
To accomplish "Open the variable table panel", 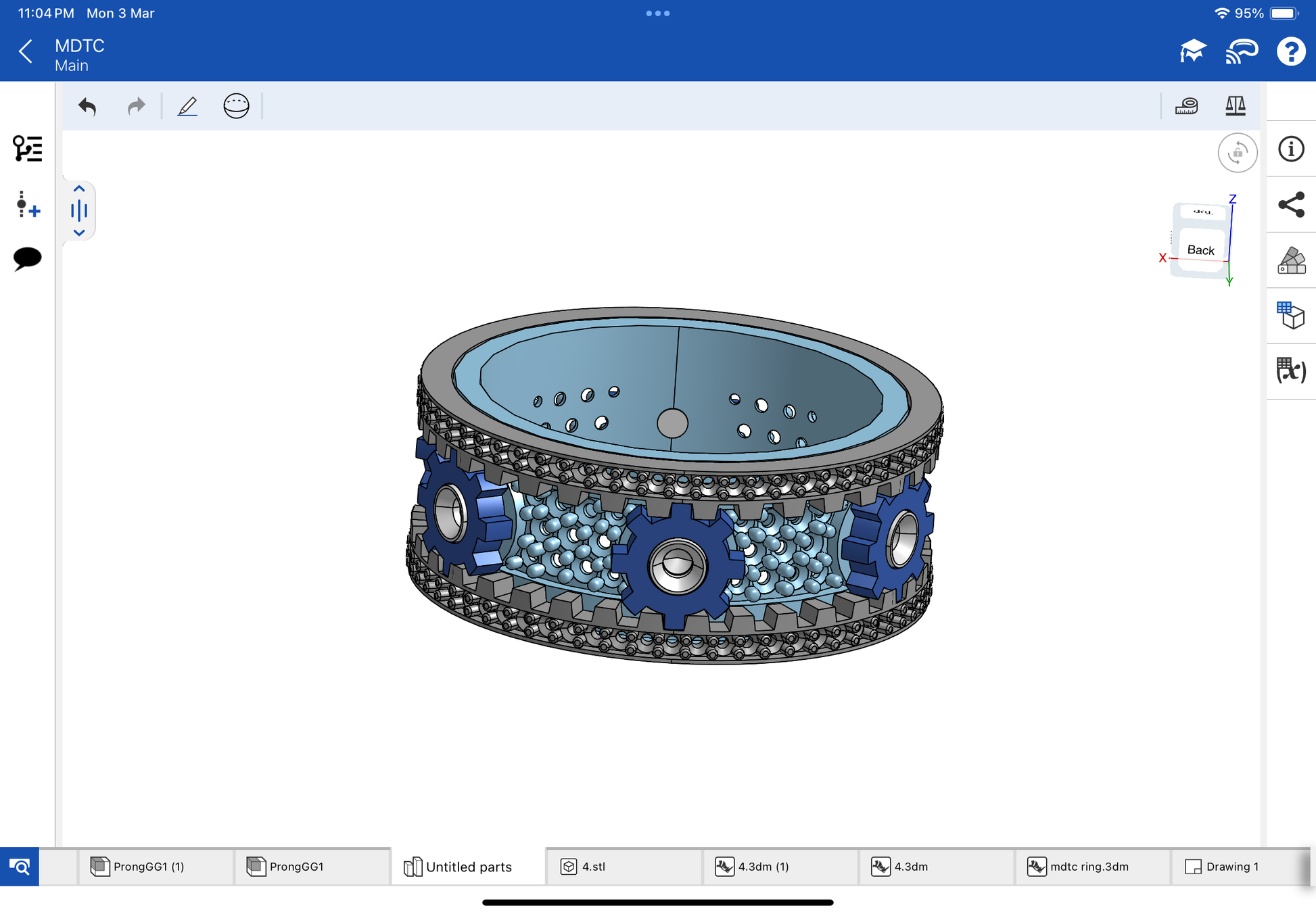I will coord(1291,370).
